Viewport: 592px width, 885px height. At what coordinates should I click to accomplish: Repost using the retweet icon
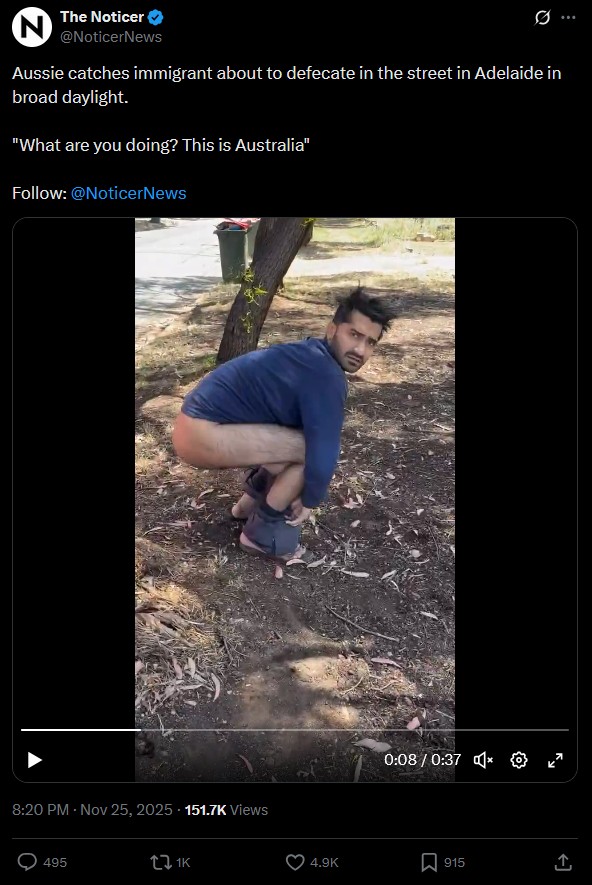click(160, 862)
